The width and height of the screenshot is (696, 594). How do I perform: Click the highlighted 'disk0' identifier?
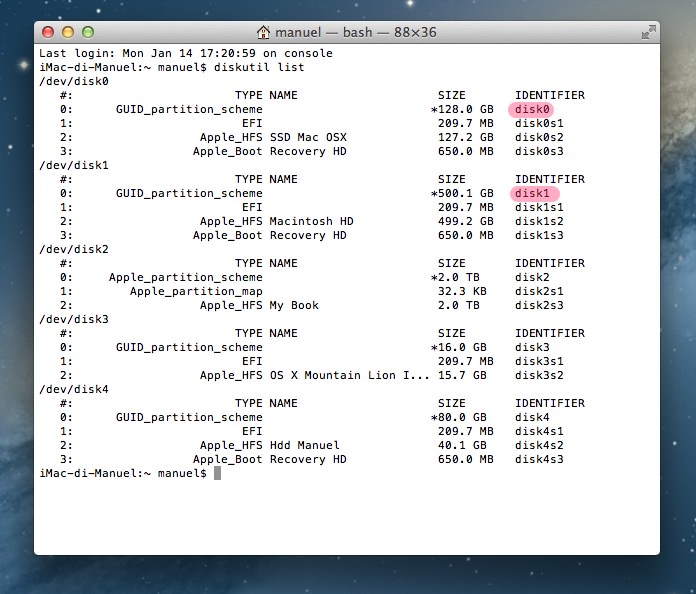(532, 109)
